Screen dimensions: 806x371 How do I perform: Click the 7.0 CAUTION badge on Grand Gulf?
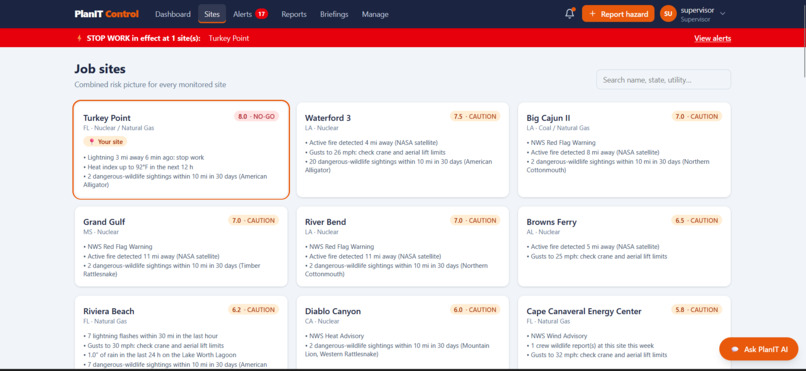(253, 220)
